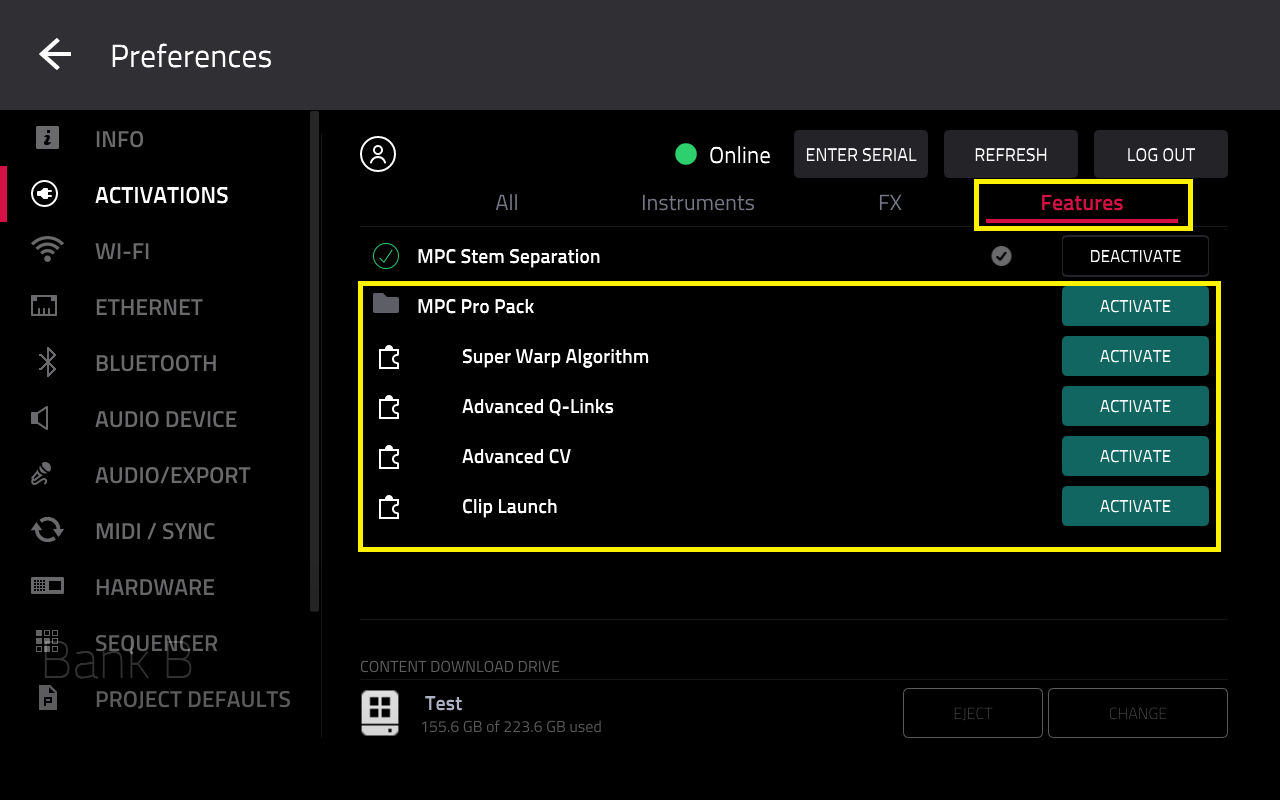Click the gray downloaded checkmark for Stem Separation

click(1001, 256)
